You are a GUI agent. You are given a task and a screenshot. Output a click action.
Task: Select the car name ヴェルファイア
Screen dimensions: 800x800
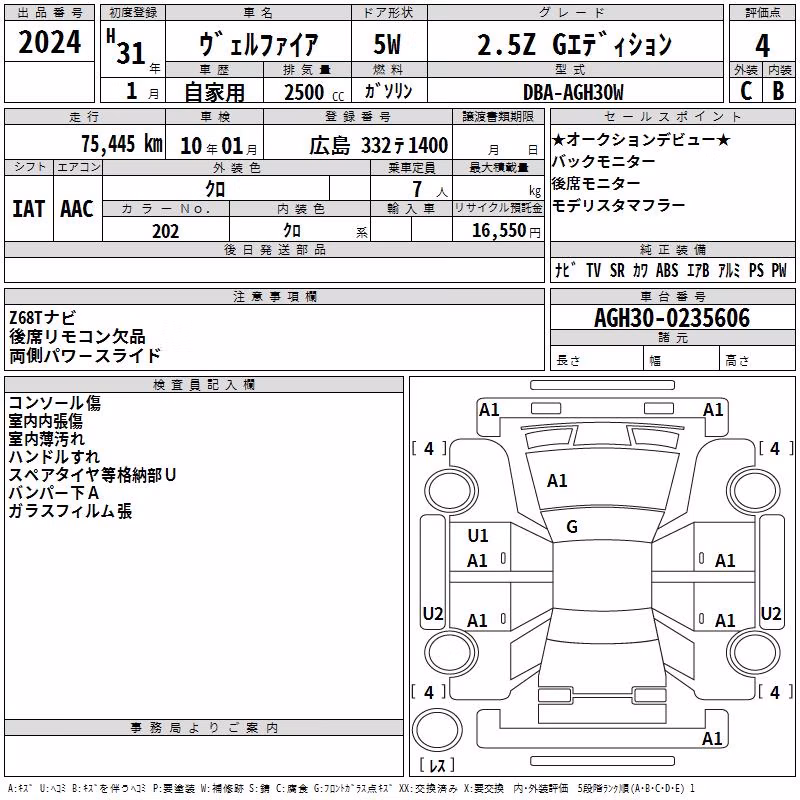click(x=258, y=44)
